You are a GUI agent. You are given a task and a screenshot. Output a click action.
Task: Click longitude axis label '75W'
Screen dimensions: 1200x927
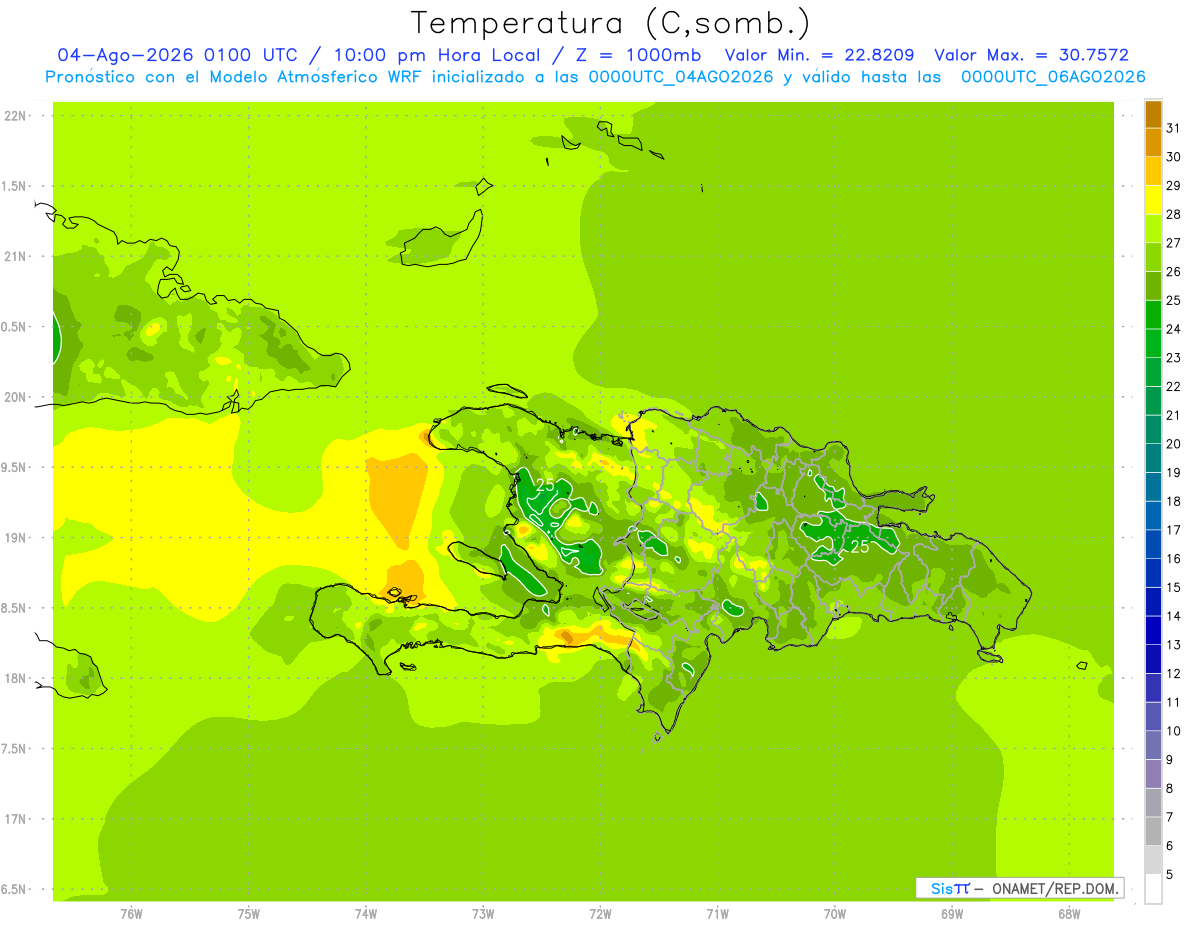(x=249, y=914)
